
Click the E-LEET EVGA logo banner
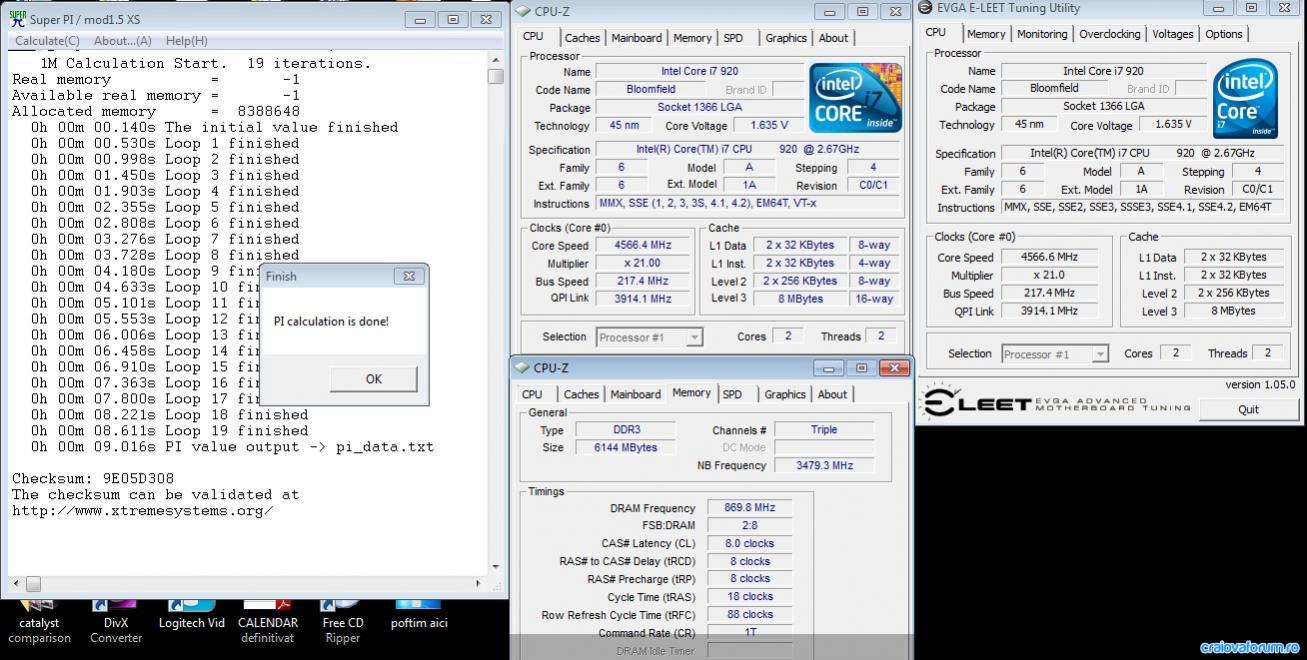coord(1055,403)
